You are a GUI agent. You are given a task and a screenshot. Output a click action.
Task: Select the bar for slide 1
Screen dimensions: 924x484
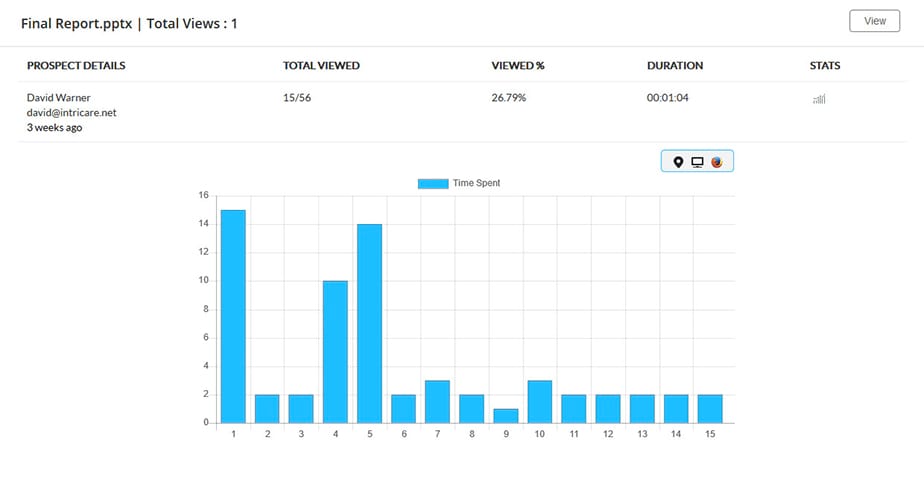(x=233, y=317)
